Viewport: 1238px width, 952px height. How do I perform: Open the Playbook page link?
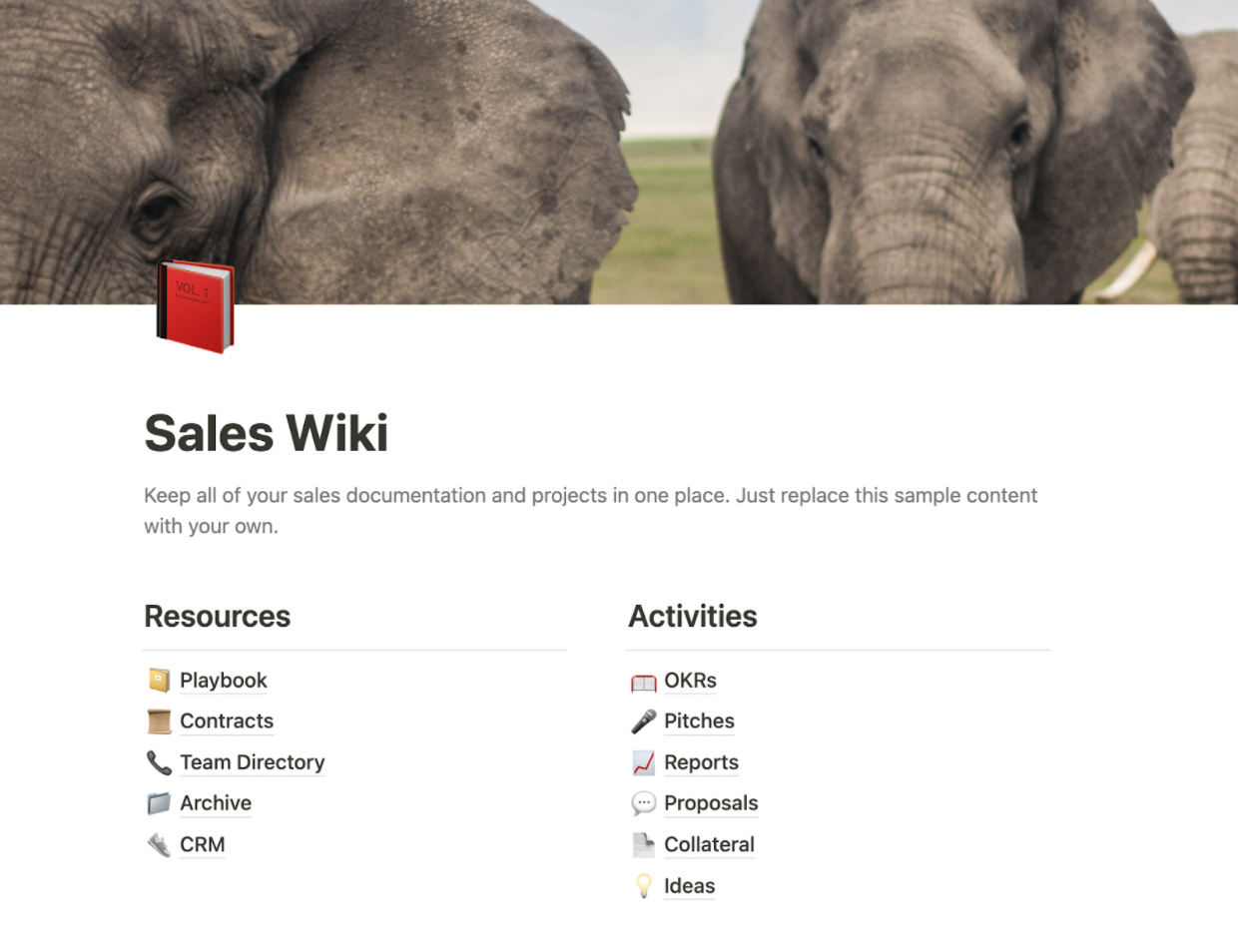[224, 681]
